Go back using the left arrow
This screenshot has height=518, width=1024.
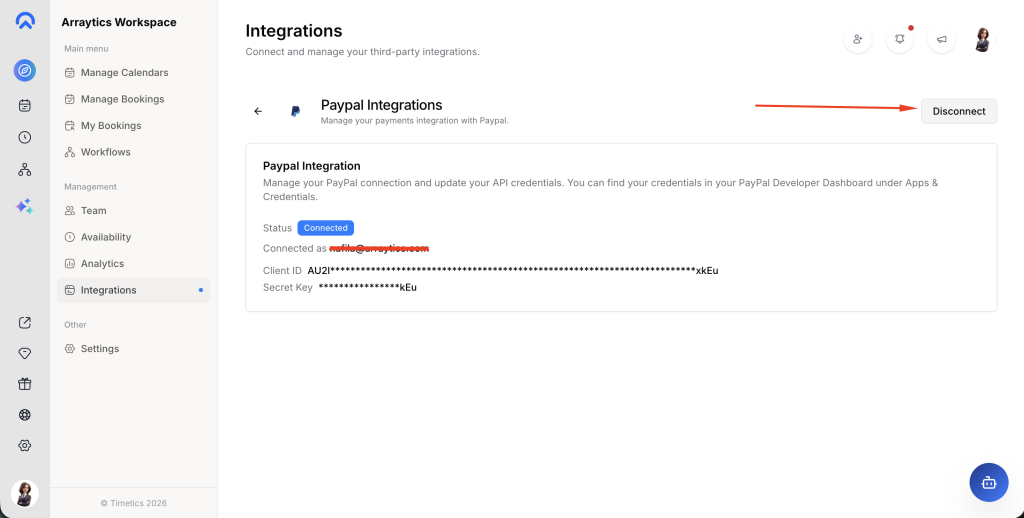pos(258,111)
